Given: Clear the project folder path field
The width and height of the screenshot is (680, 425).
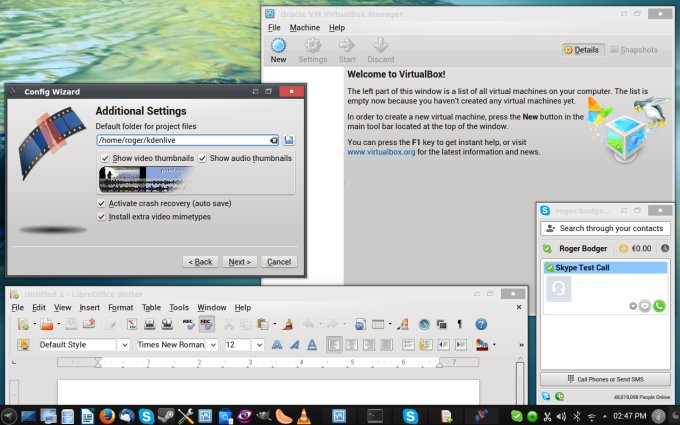Looking at the screenshot, I should click(274, 140).
